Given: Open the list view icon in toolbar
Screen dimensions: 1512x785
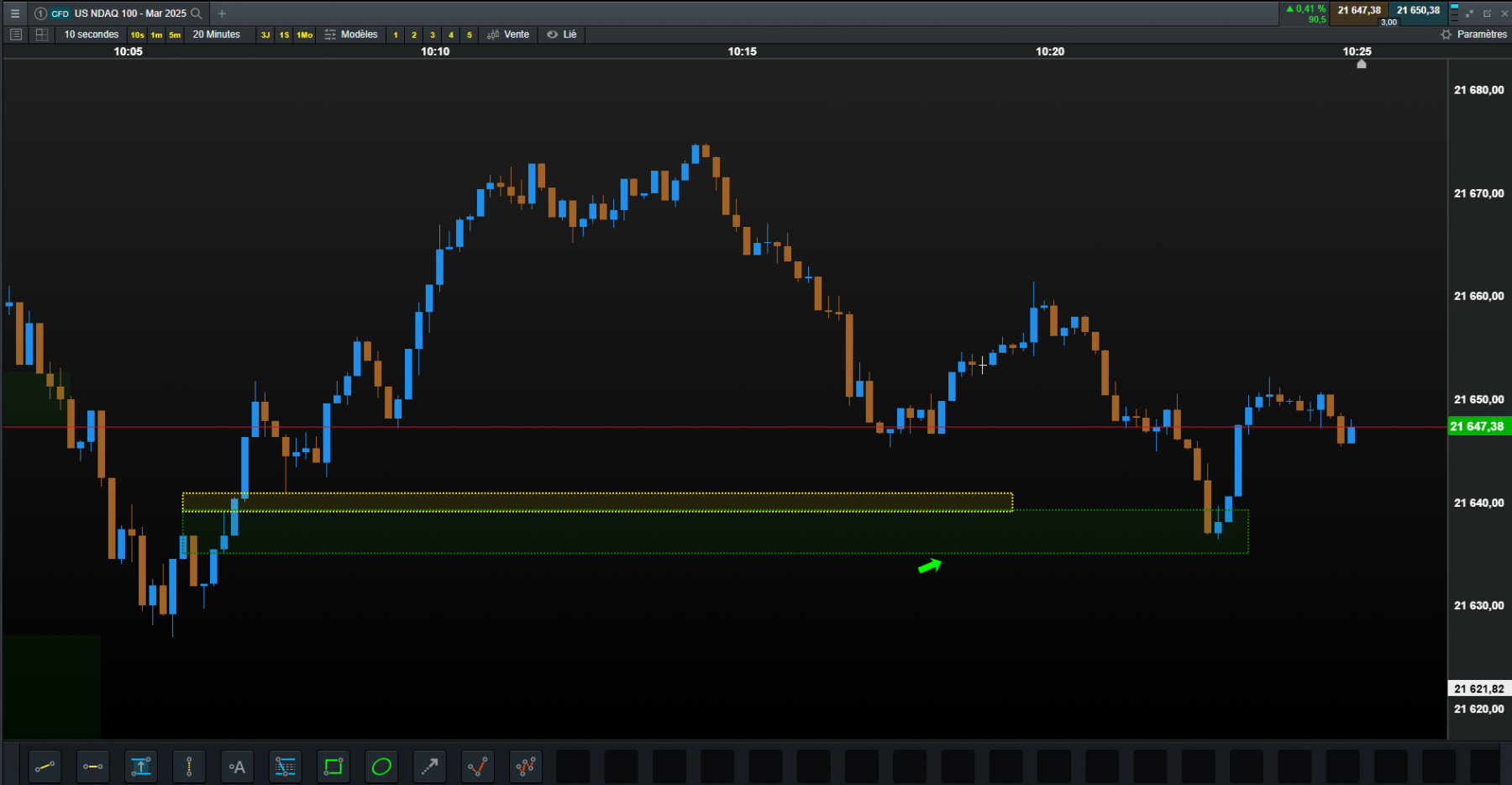Looking at the screenshot, I should click(15, 34).
